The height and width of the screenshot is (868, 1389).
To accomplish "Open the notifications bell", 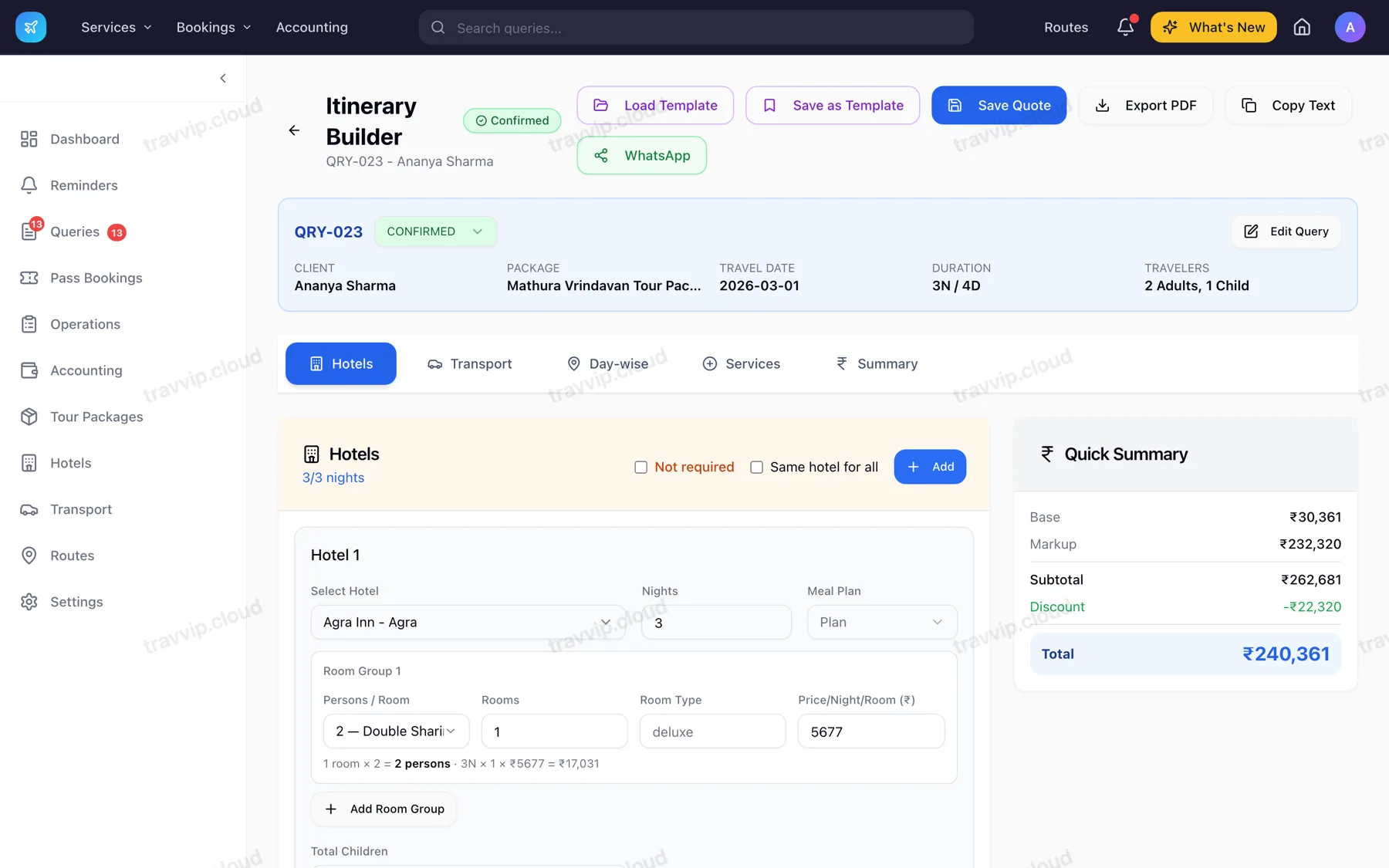I will [1126, 27].
